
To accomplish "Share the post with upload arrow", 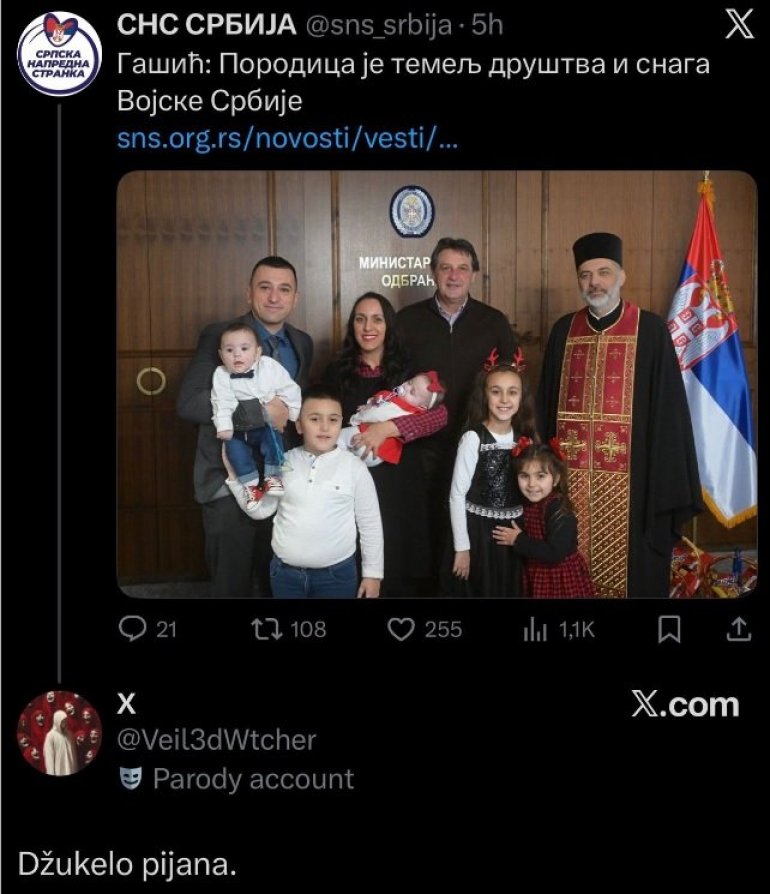I will 739,629.
